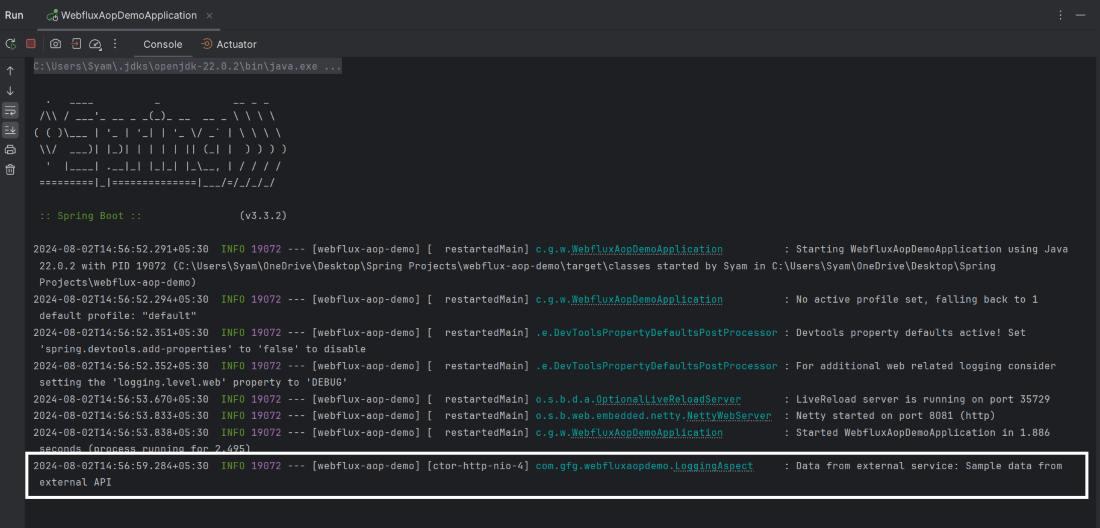Toggle soft-wrap for console output

[11, 110]
